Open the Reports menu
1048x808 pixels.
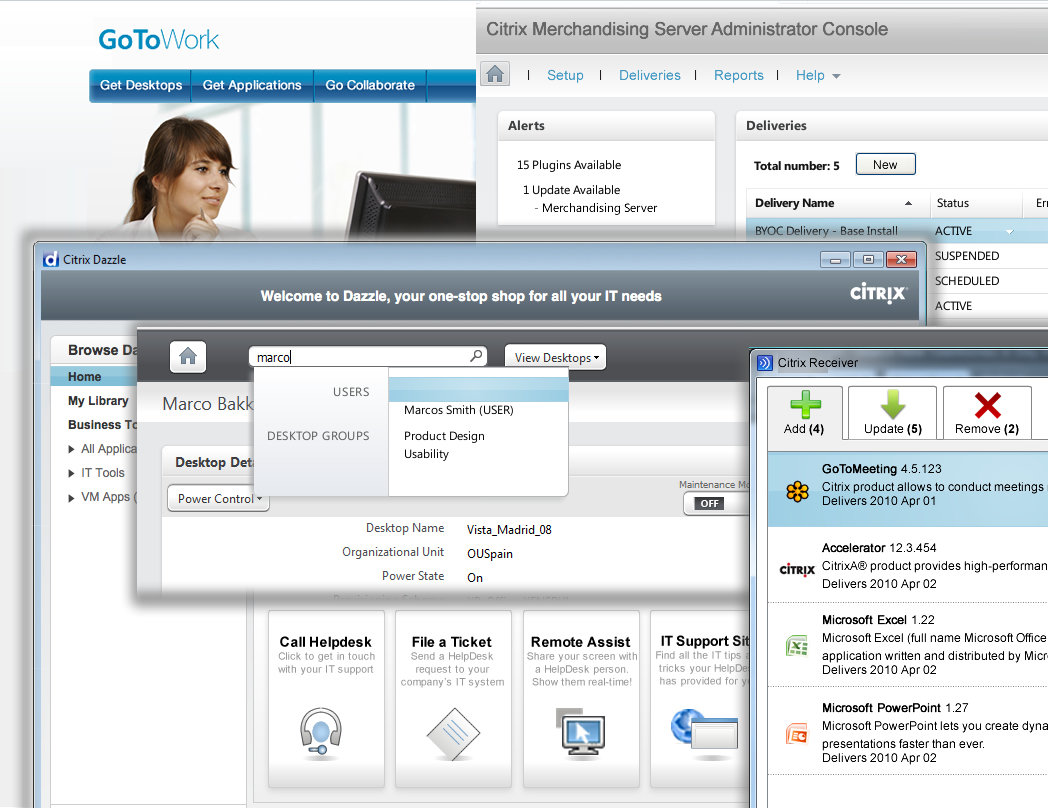739,76
